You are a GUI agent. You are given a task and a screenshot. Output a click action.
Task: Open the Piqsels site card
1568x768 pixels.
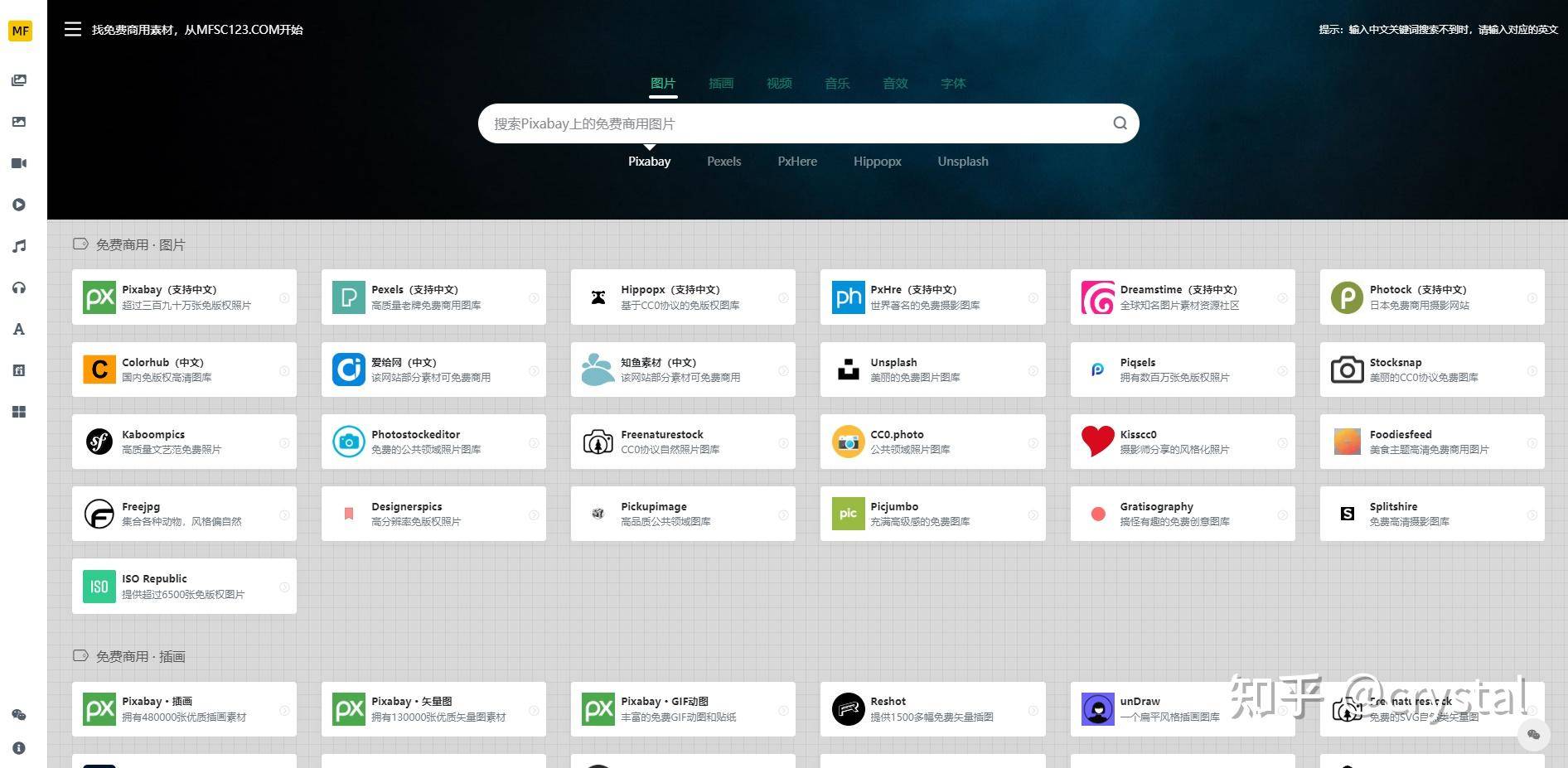tap(1183, 370)
